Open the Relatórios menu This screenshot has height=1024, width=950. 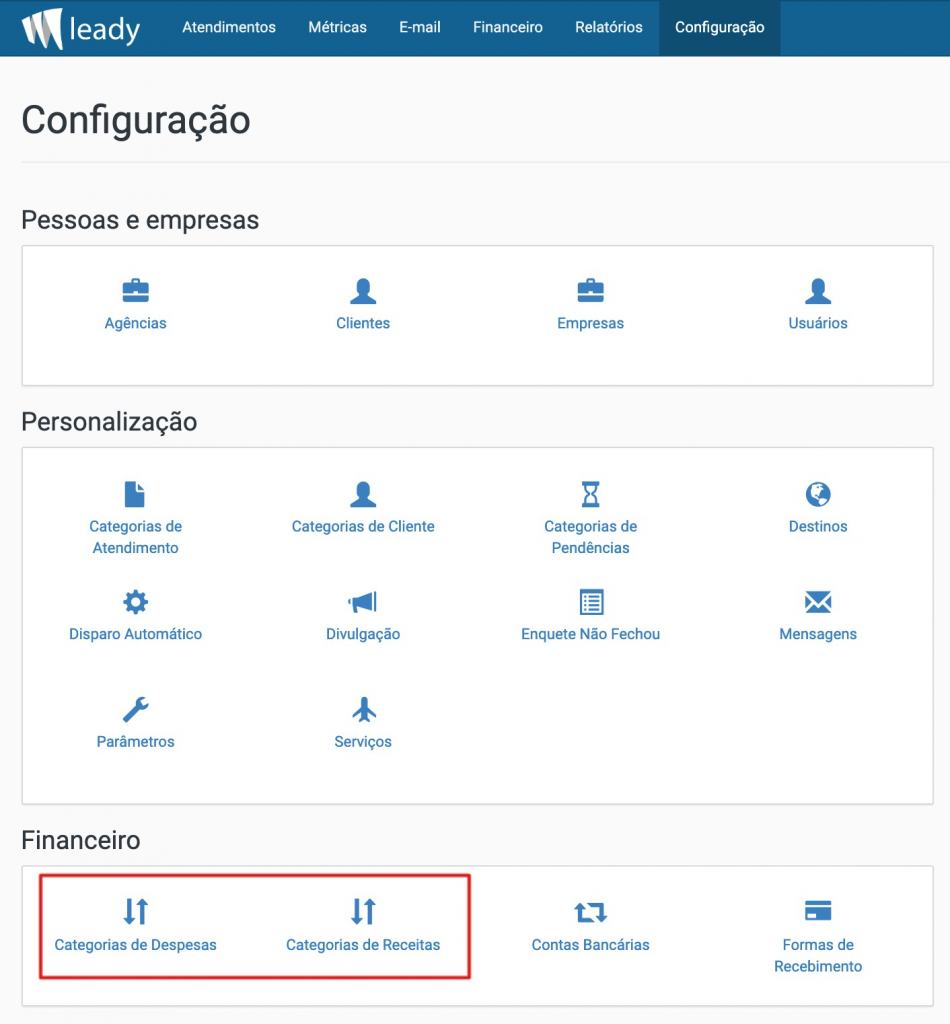tap(609, 27)
